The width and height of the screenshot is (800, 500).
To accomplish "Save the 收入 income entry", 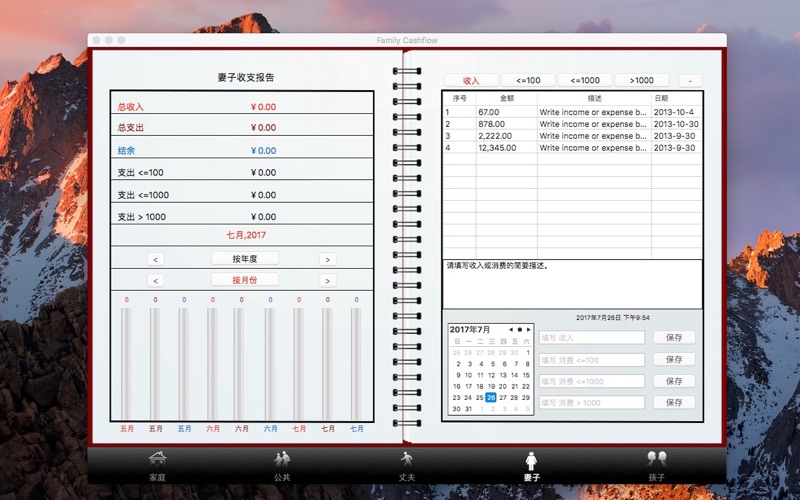I will point(674,338).
